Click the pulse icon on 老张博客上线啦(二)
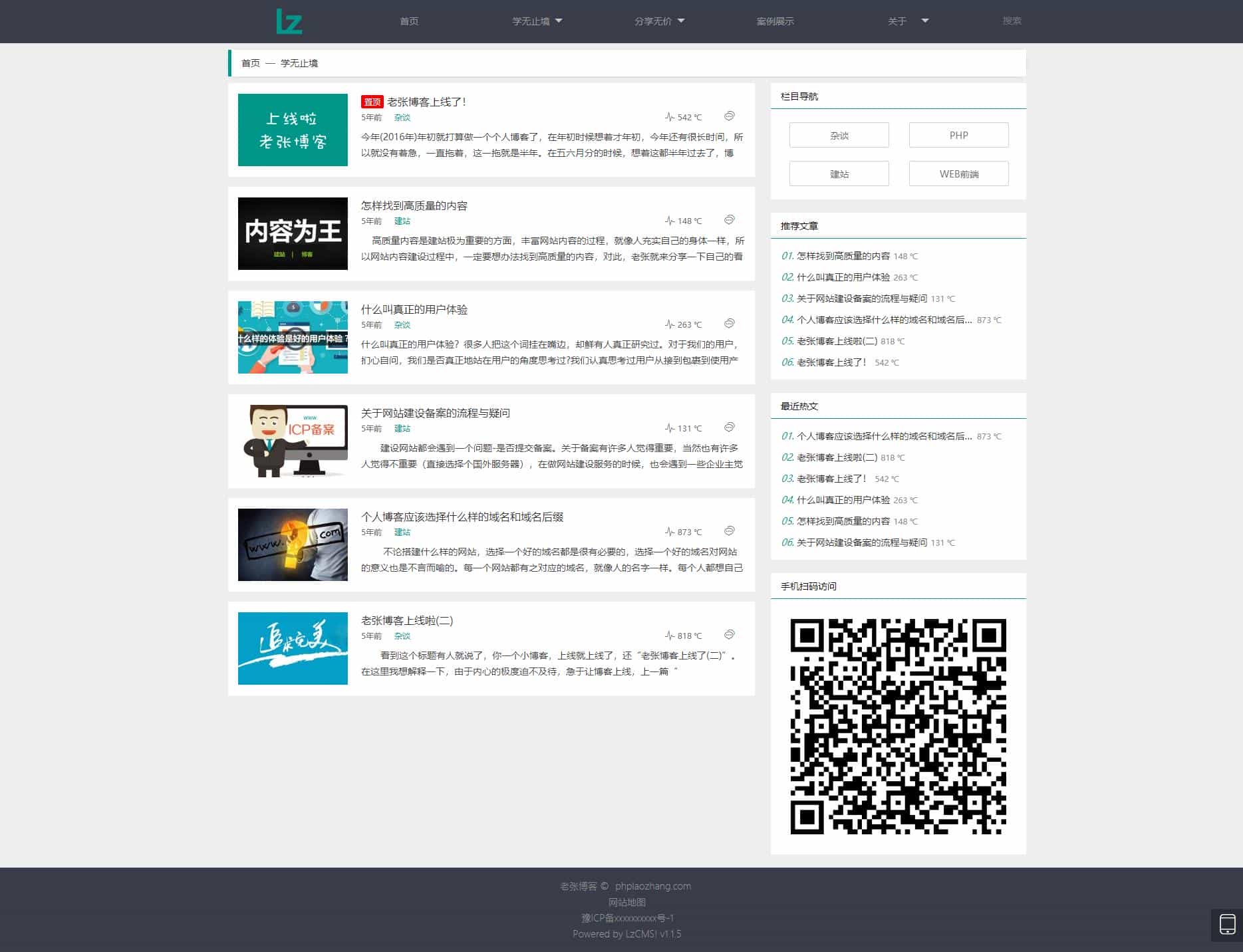 coord(670,635)
